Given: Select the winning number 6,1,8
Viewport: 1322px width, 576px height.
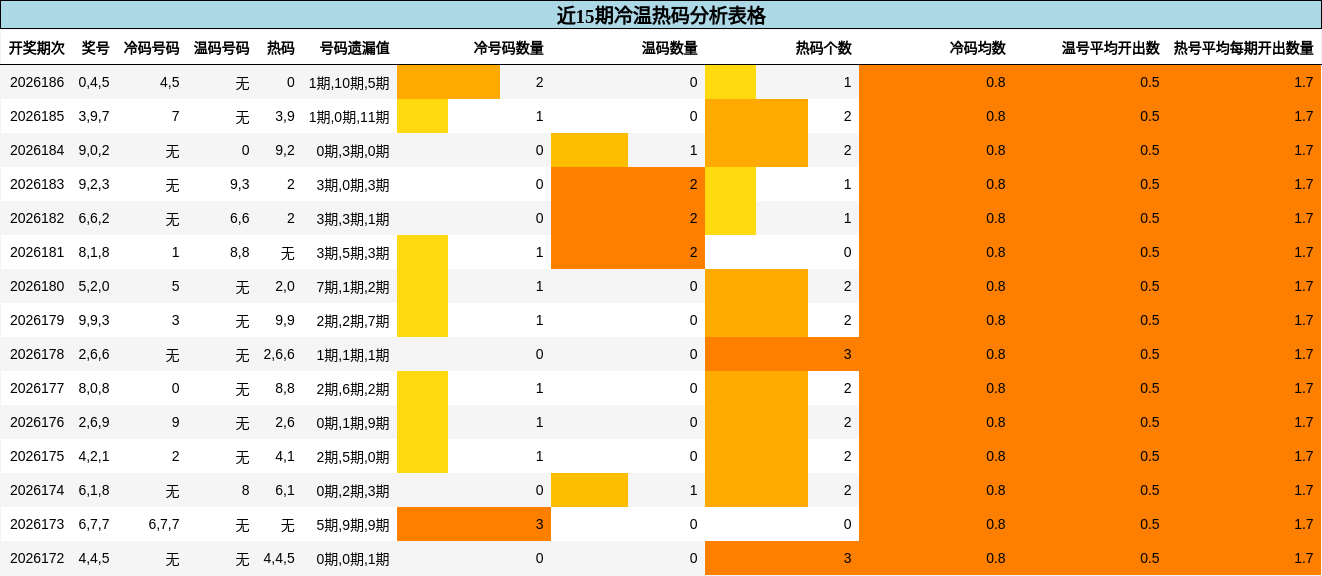Looking at the screenshot, I should 94,490.
